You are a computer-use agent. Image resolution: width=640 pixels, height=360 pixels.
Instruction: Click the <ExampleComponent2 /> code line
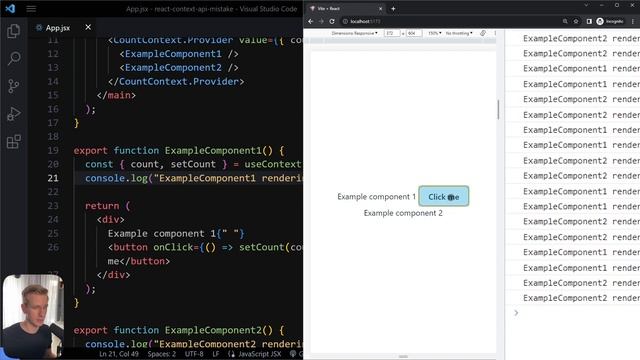[x=179, y=67]
